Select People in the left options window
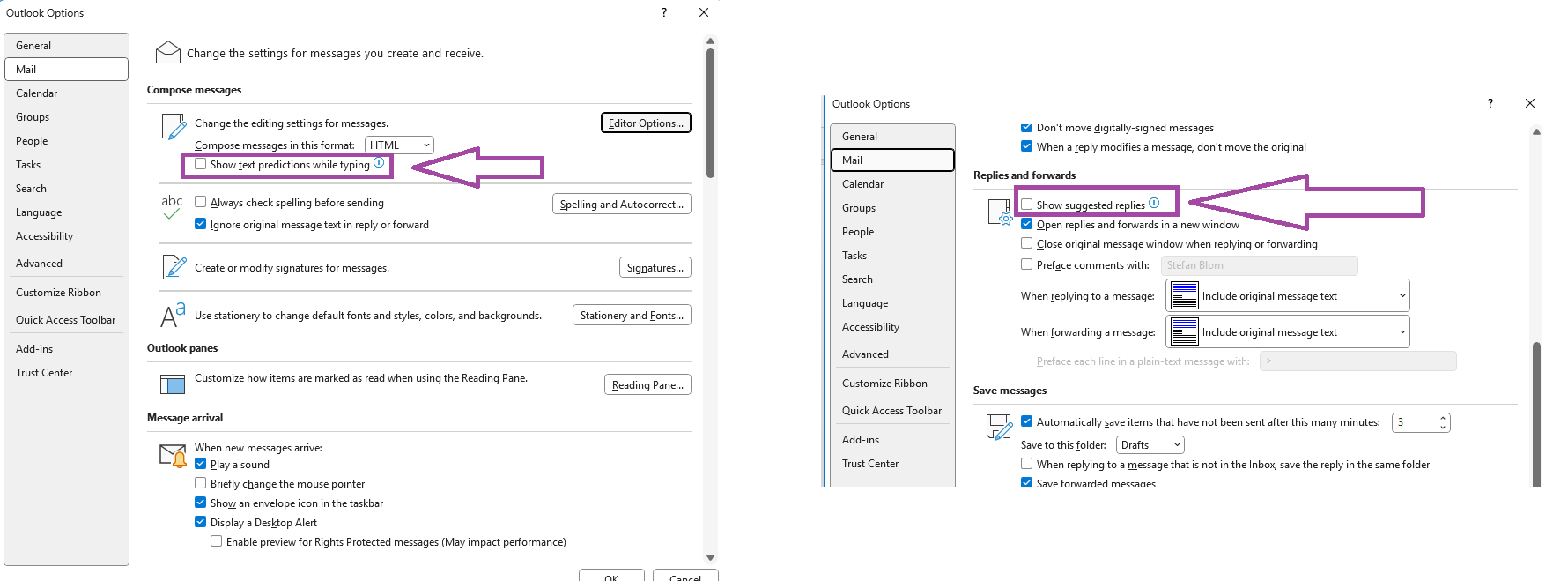Viewport: 1568px width, 581px height. click(x=66, y=141)
